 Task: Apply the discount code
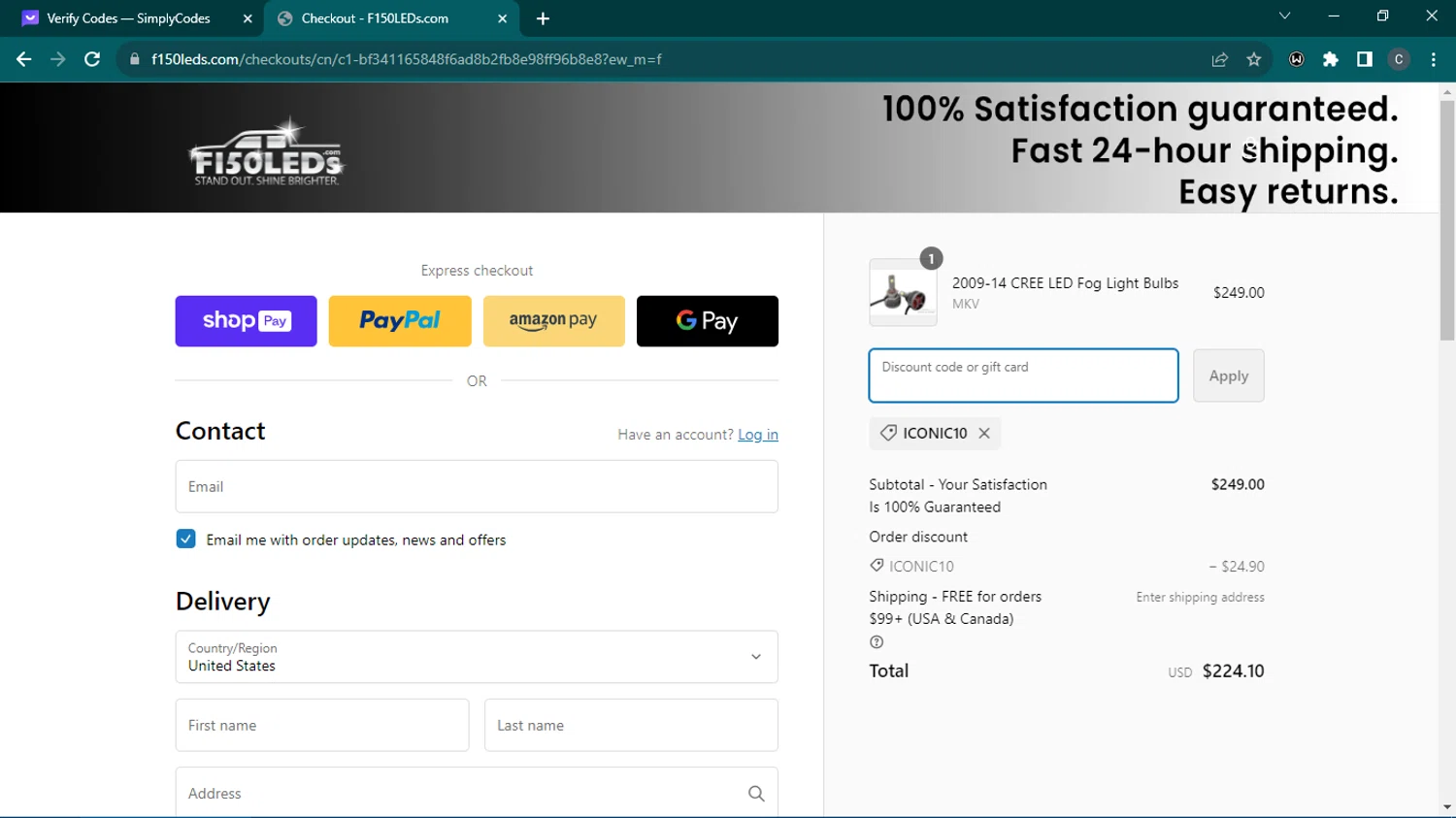(x=1229, y=376)
